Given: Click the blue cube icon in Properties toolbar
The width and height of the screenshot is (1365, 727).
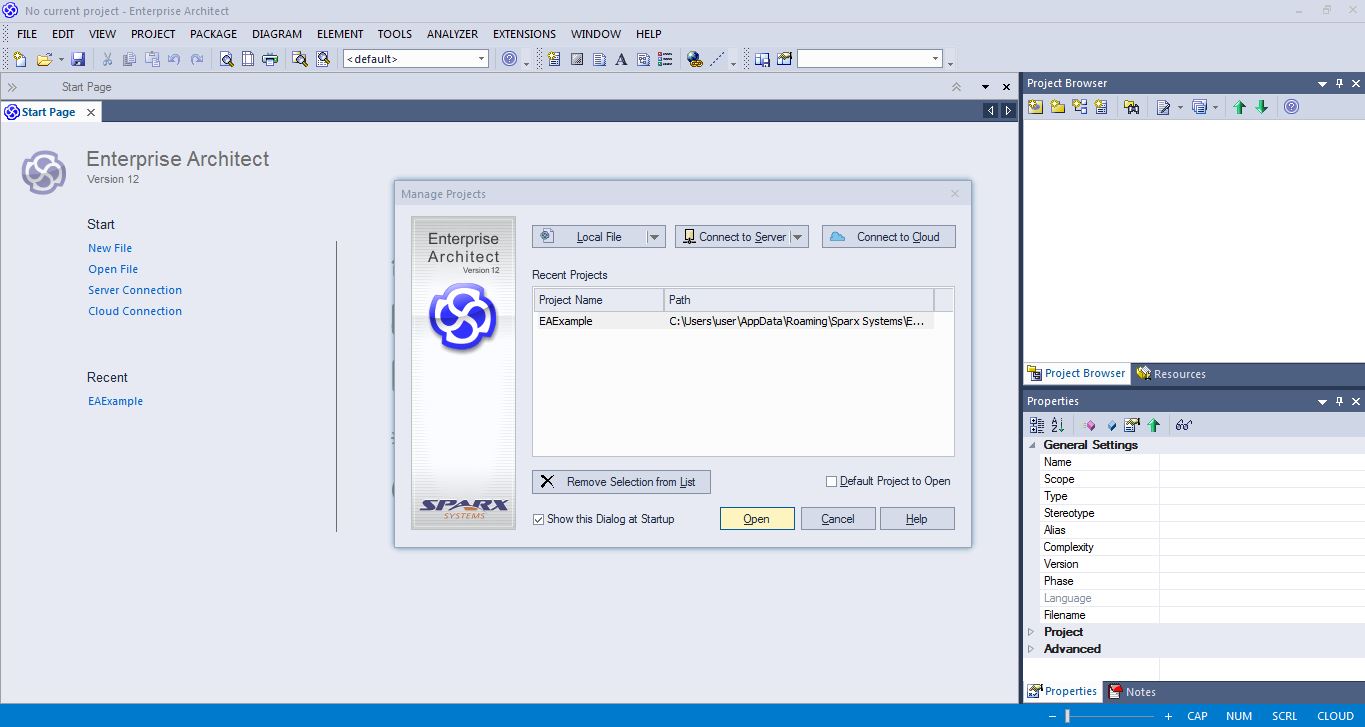Looking at the screenshot, I should [x=1111, y=425].
